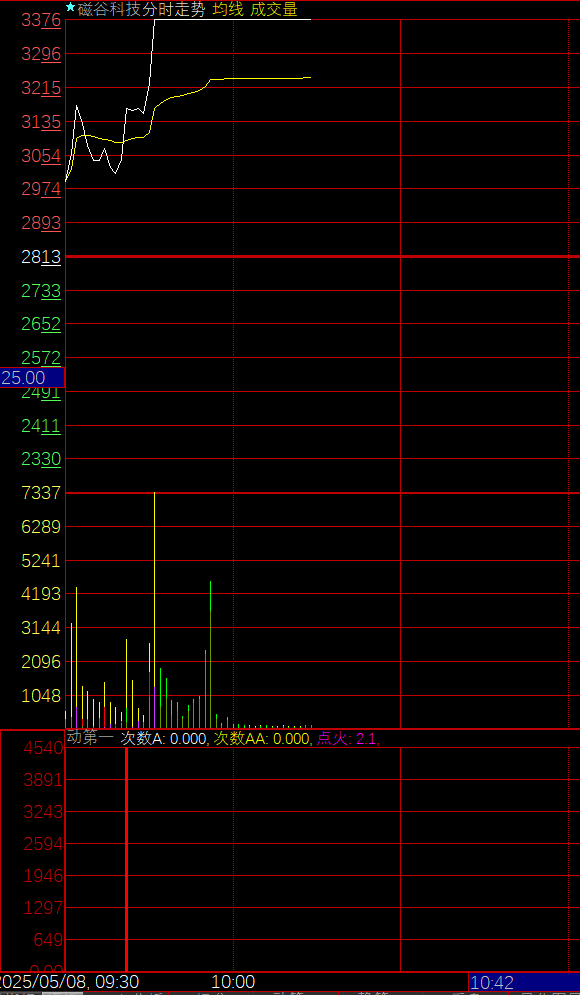This screenshot has width=580, height=995.
Task: Click the 3054 price axis label
Action: (41, 155)
